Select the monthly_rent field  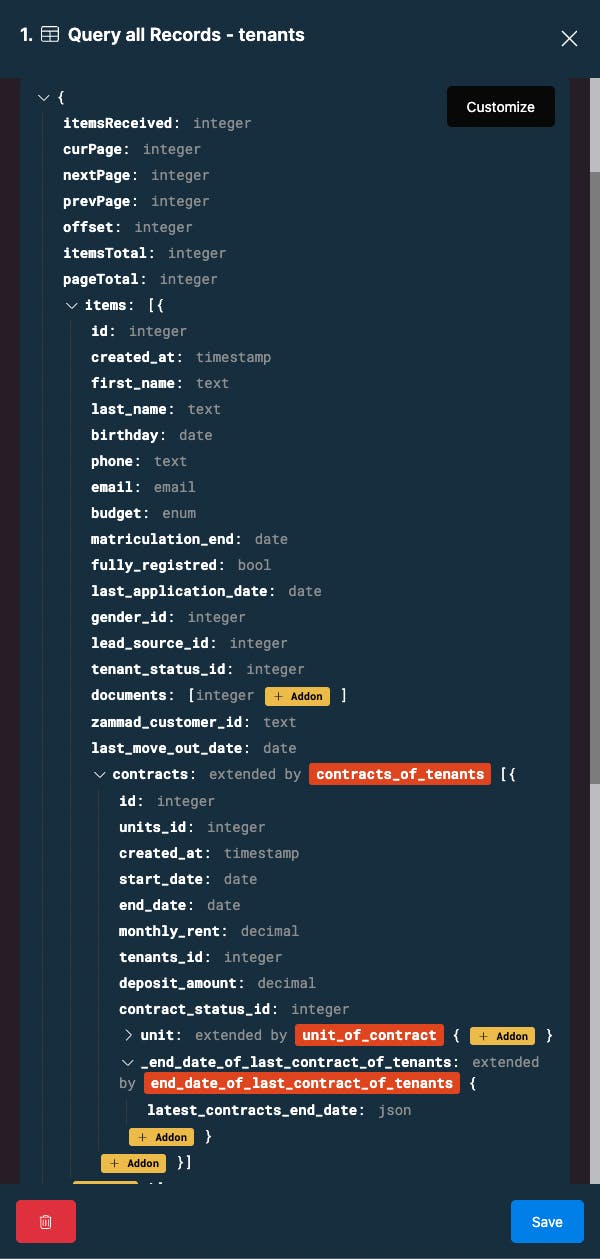tap(209, 931)
